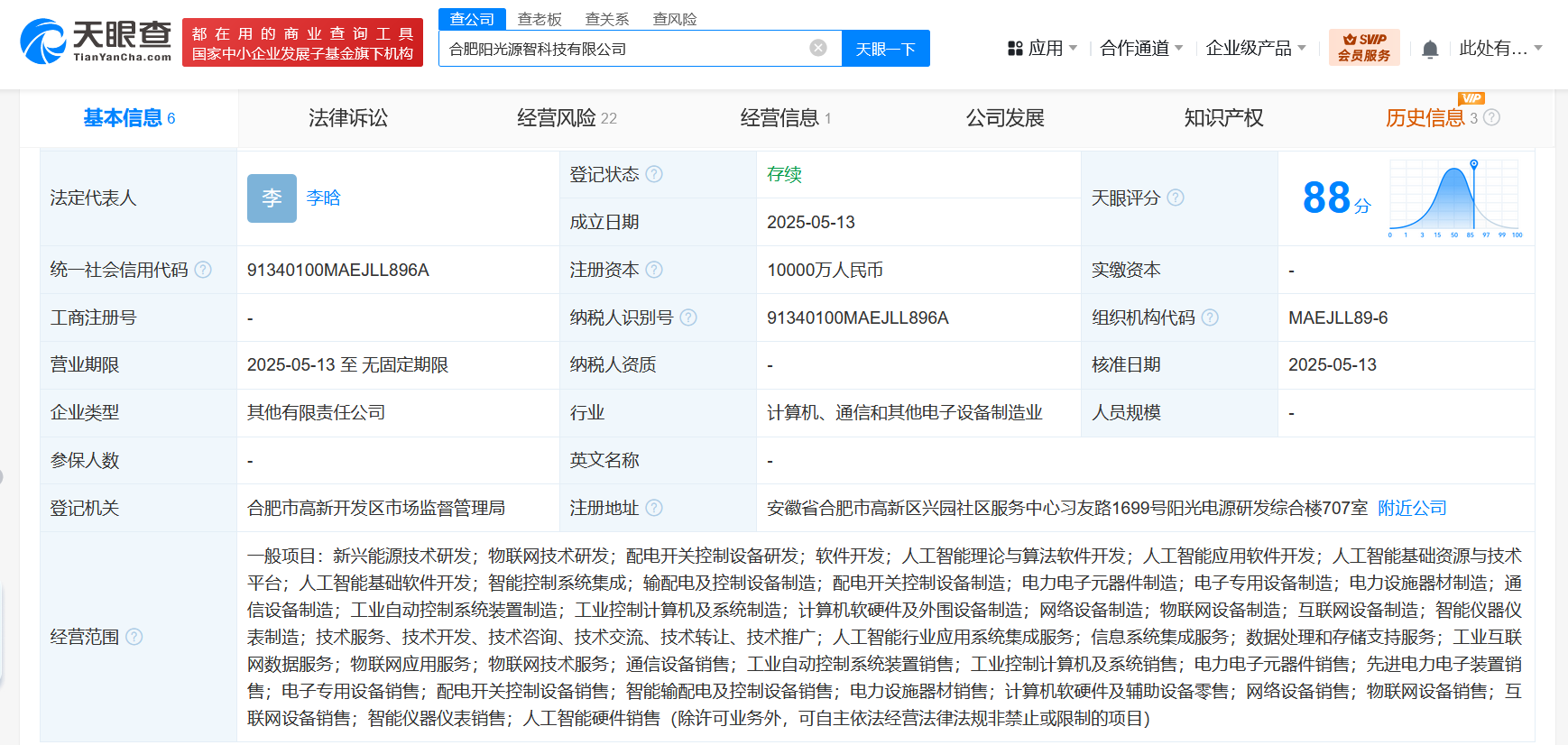Click help icon next to 天眼评分
The height and width of the screenshot is (745, 1568).
pyautogui.click(x=1176, y=198)
